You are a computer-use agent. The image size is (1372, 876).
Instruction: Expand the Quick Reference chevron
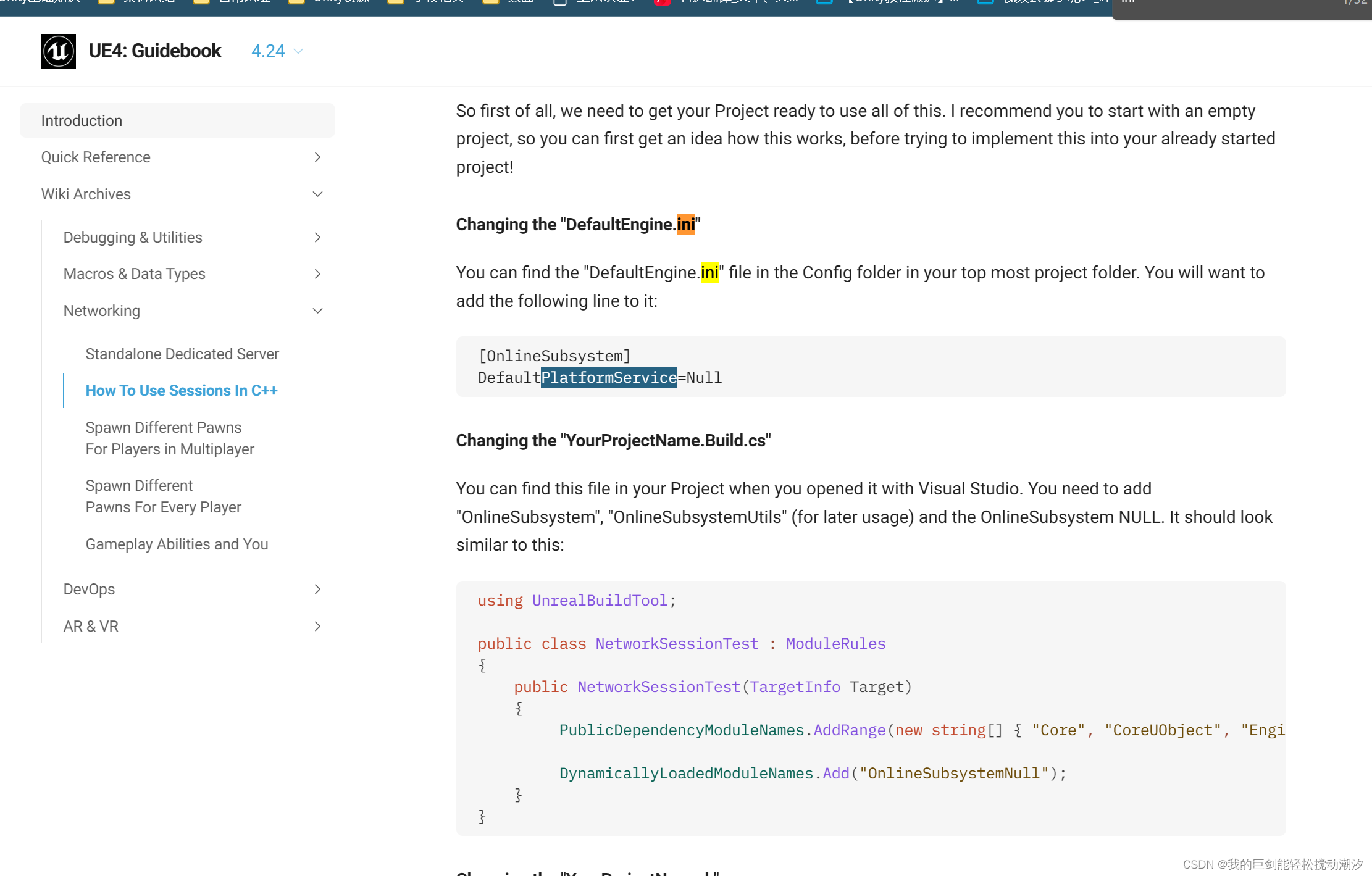317,157
